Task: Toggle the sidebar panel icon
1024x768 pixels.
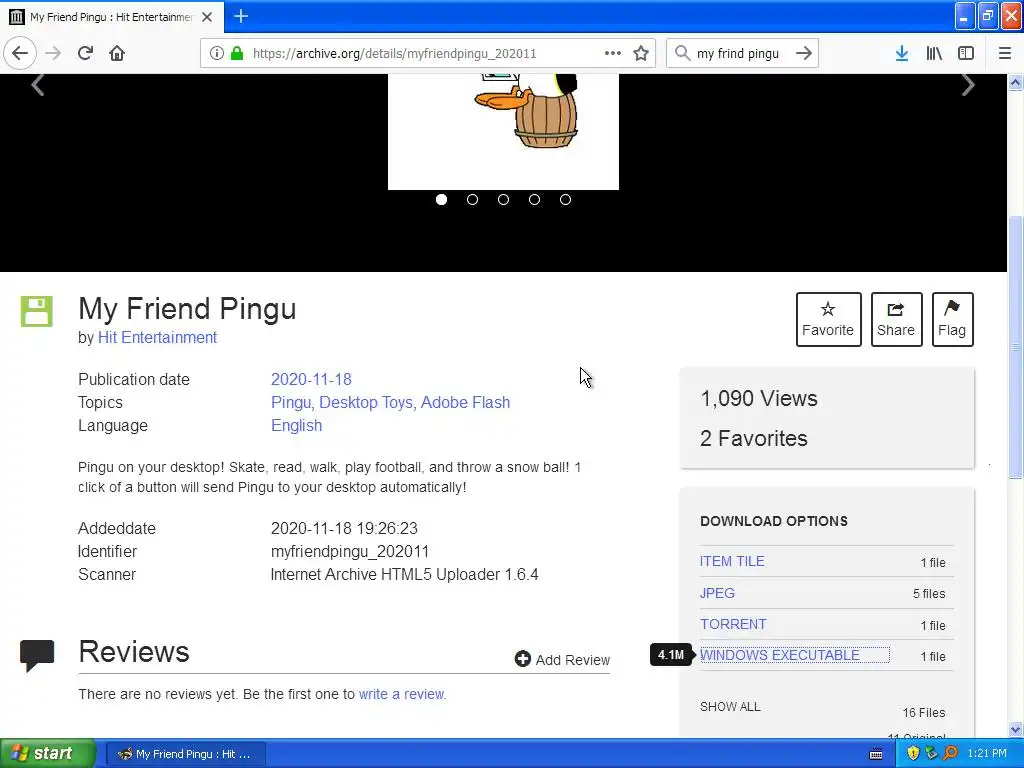Action: point(966,53)
